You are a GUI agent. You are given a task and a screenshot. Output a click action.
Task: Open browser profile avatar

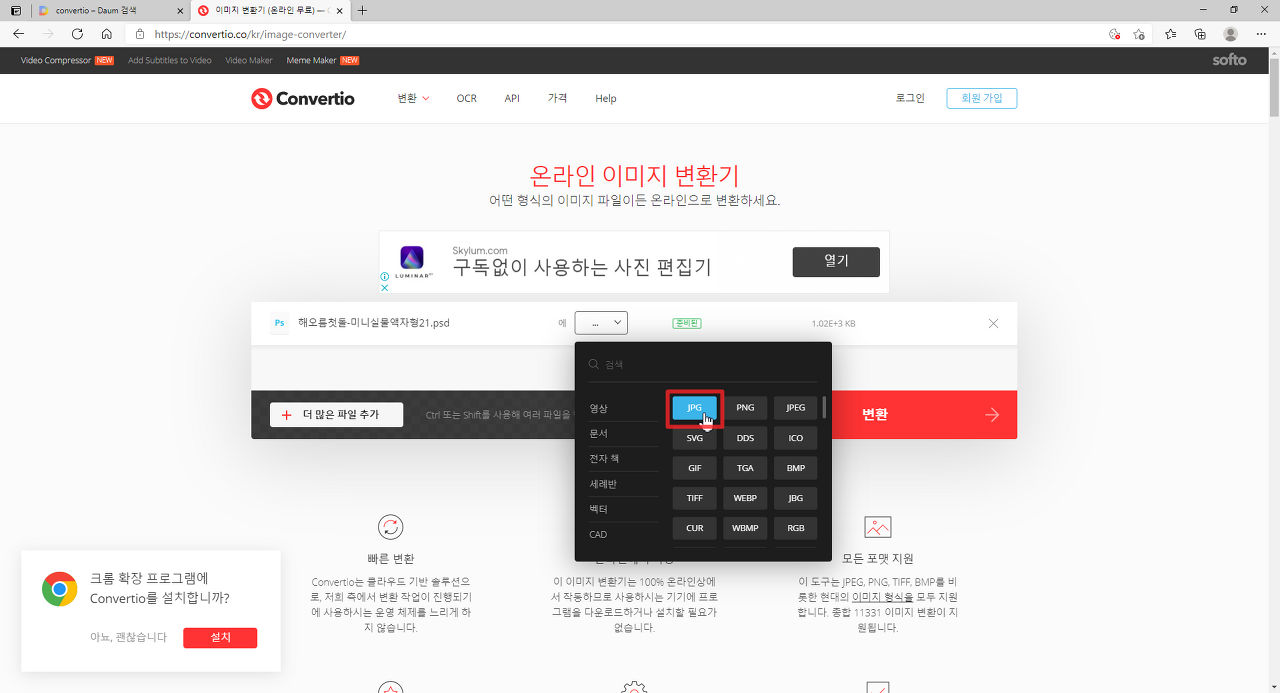coord(1230,34)
